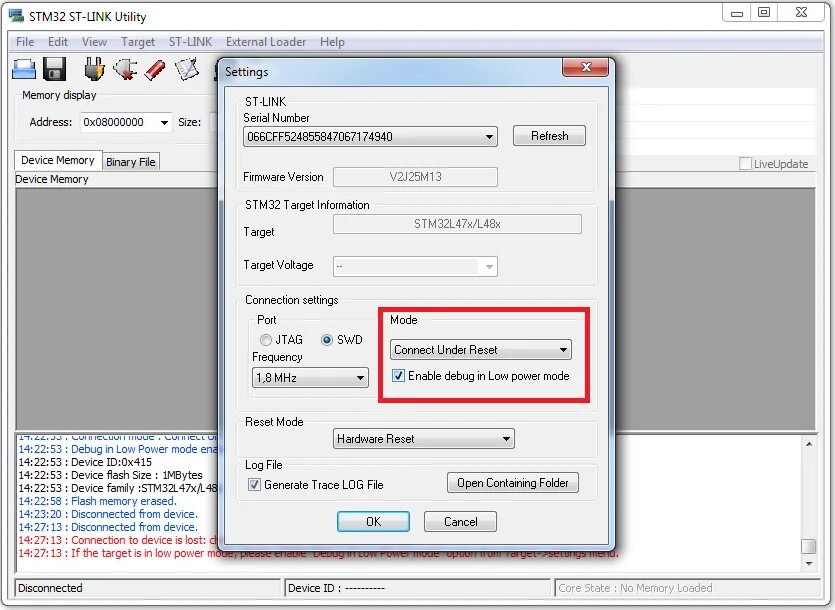The height and width of the screenshot is (610, 835).
Task: Click Open Containing Folder button
Action: click(x=513, y=483)
